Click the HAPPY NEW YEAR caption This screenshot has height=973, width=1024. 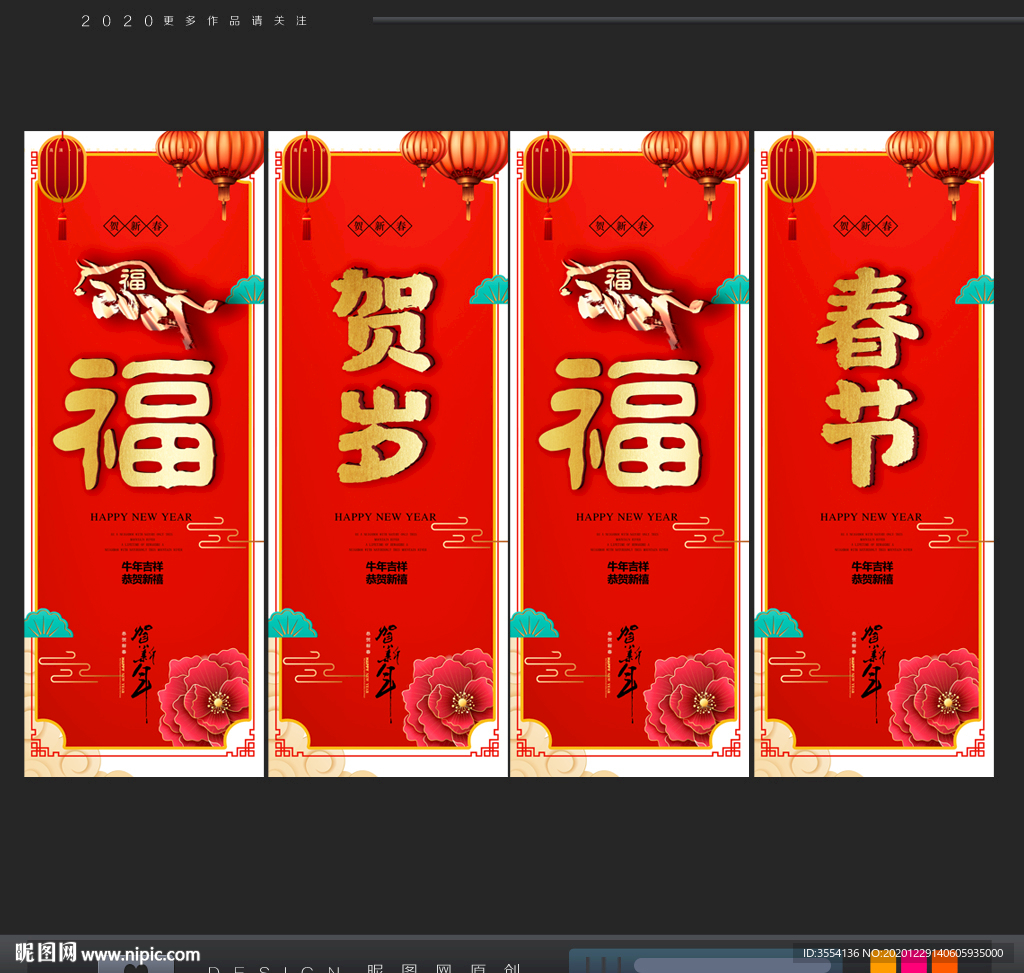(x=141, y=517)
